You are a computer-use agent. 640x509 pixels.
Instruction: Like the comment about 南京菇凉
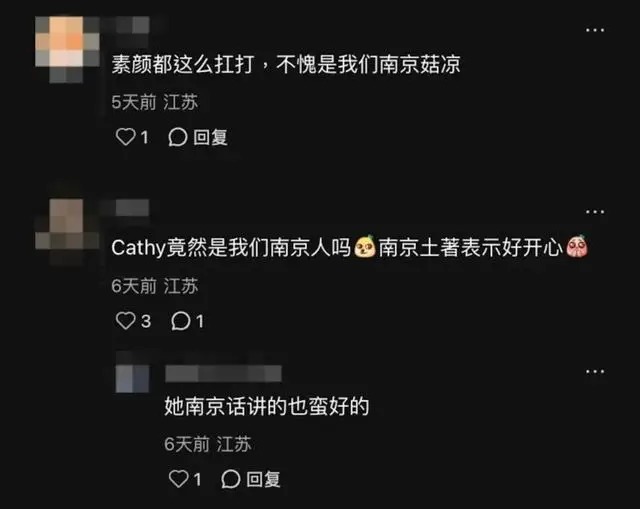click(x=125, y=137)
